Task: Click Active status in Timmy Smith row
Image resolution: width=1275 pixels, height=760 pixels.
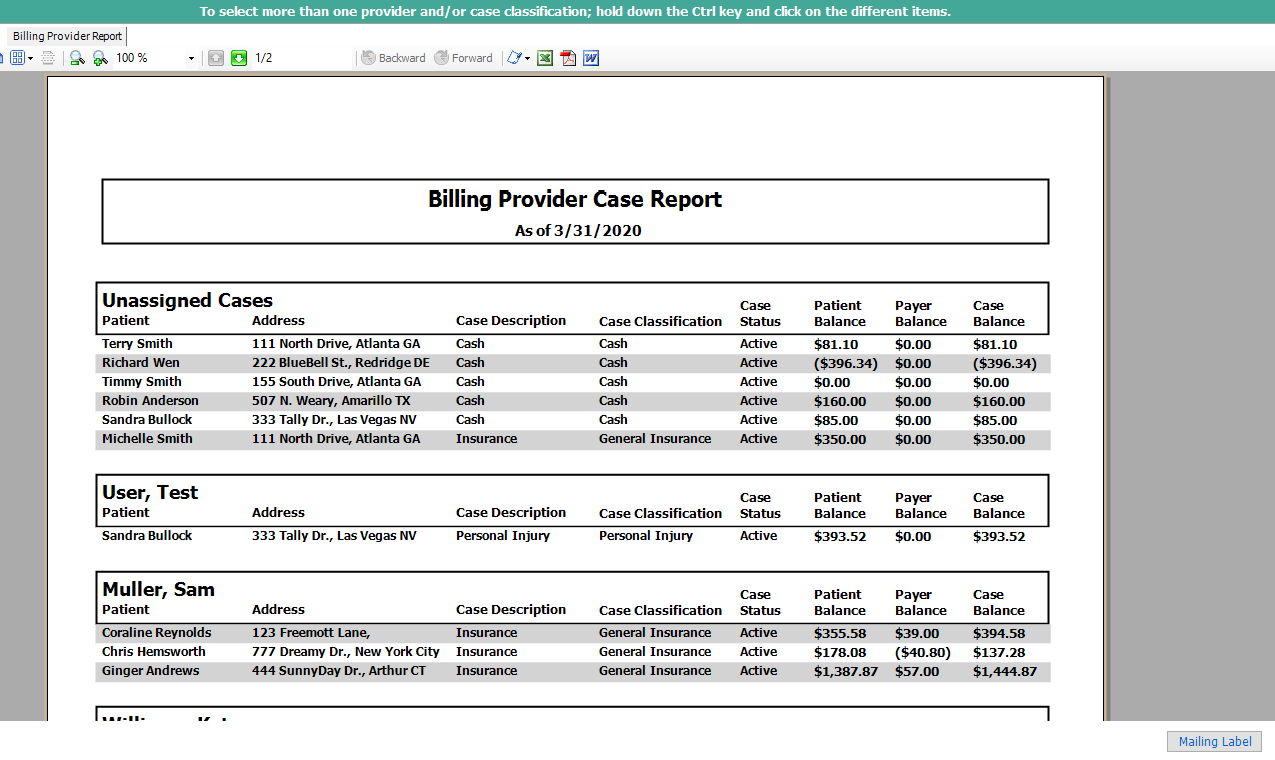Action: [x=758, y=381]
